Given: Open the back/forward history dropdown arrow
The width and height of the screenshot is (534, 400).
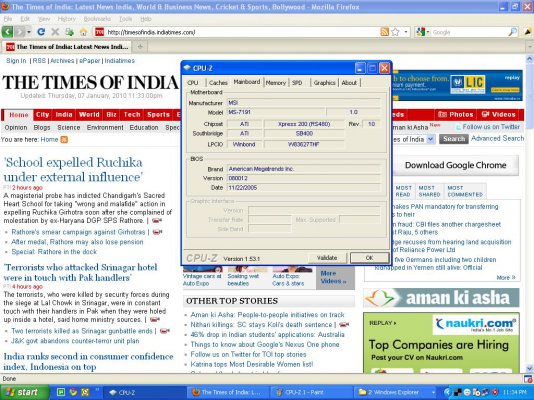Looking at the screenshot, I should tap(29, 32).
